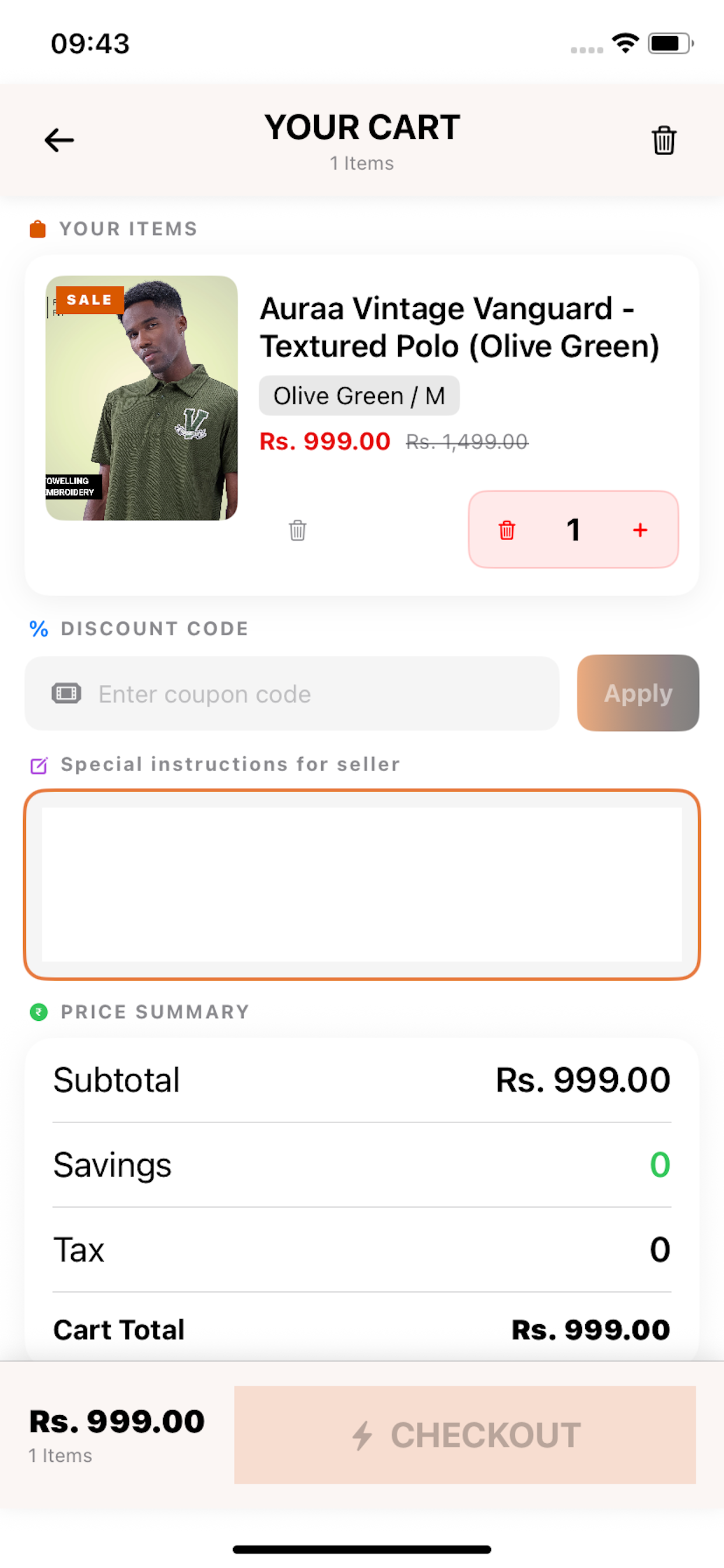
Task: Click the orange shopping bag icon
Action: click(38, 229)
